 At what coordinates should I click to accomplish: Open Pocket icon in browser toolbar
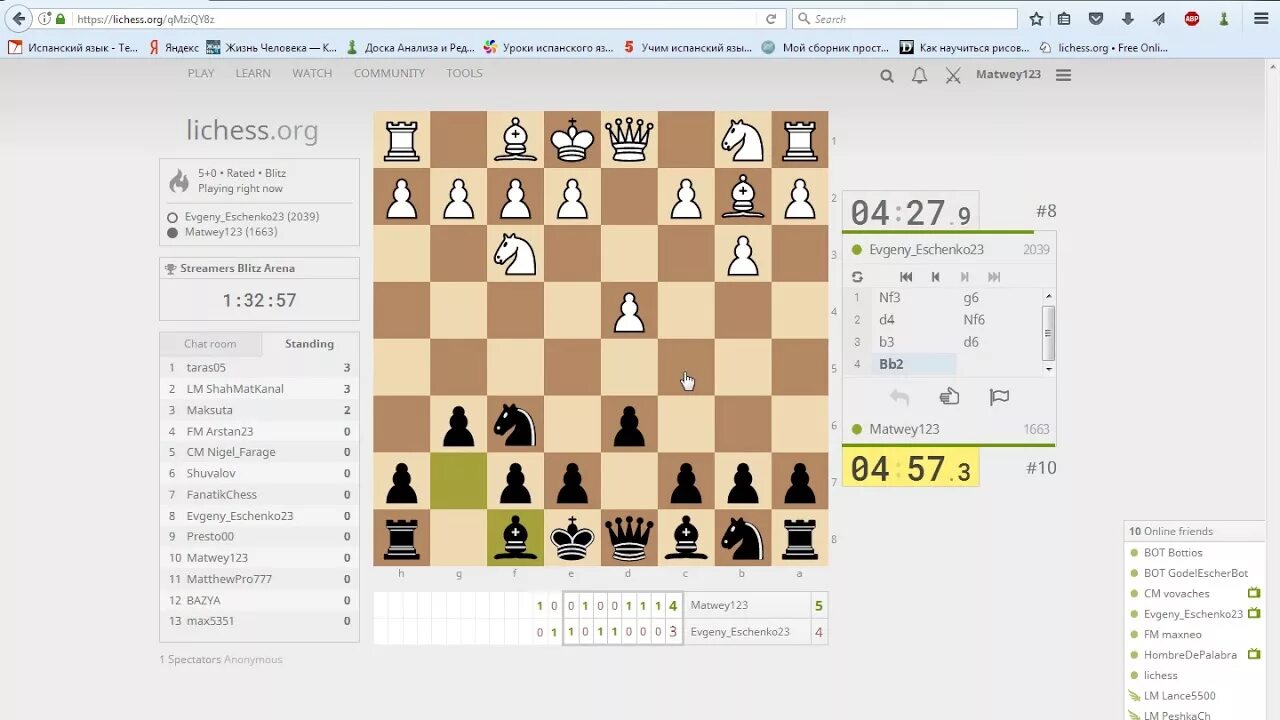1096,19
